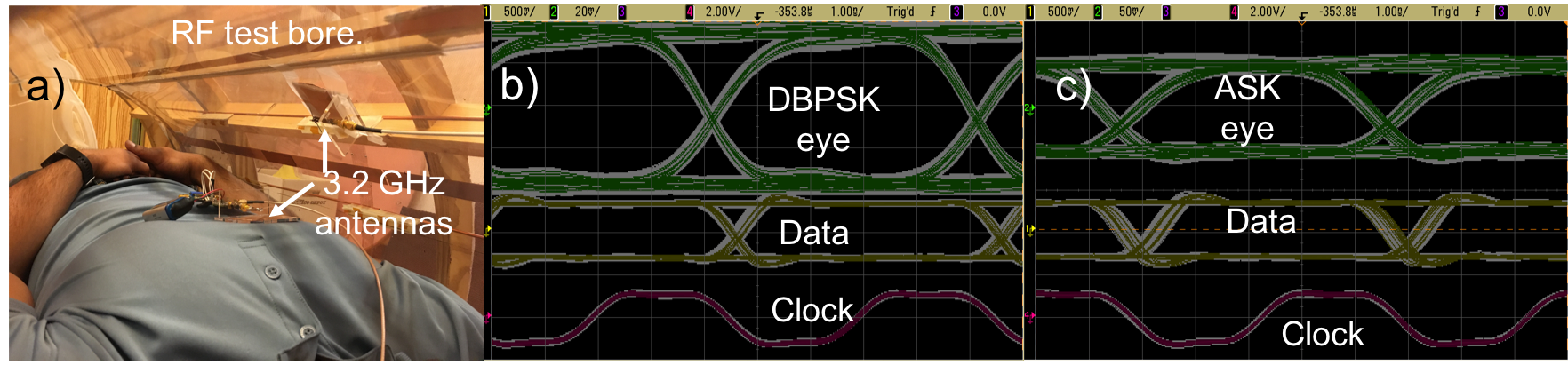Click rising edge trigger icon in DBPSK panel
The height and width of the screenshot is (373, 1568).
[x=932, y=12]
